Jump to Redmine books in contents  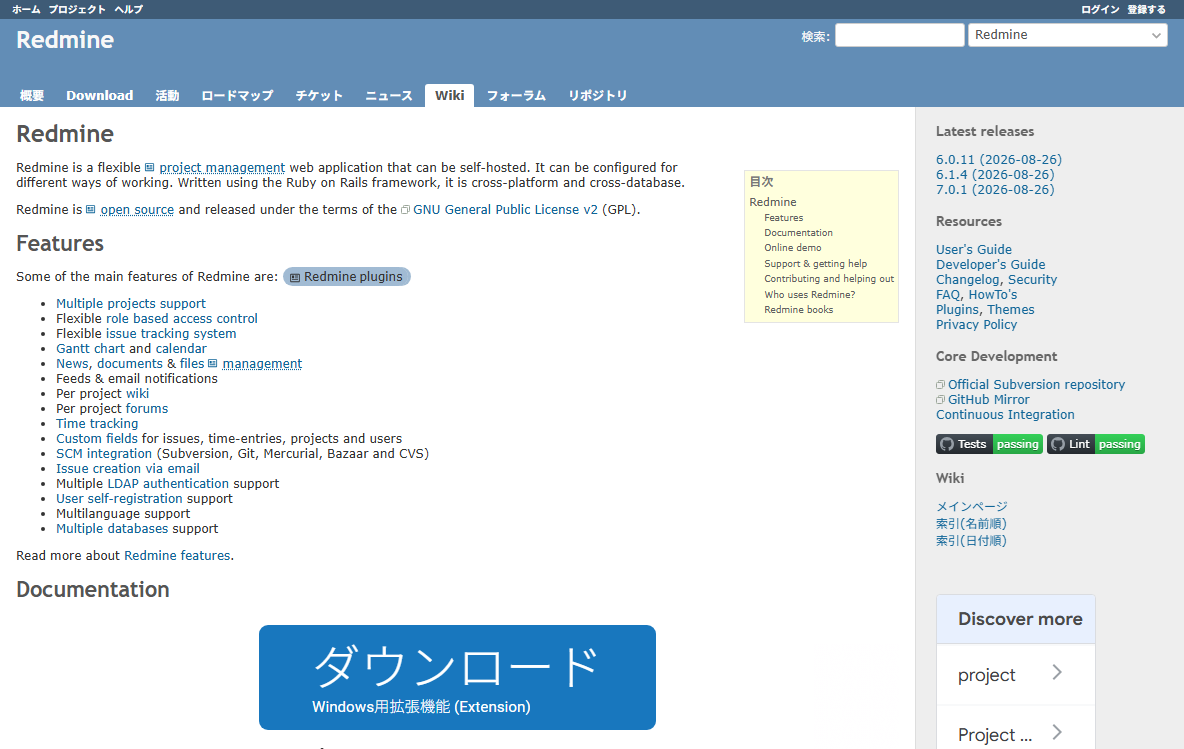798,310
